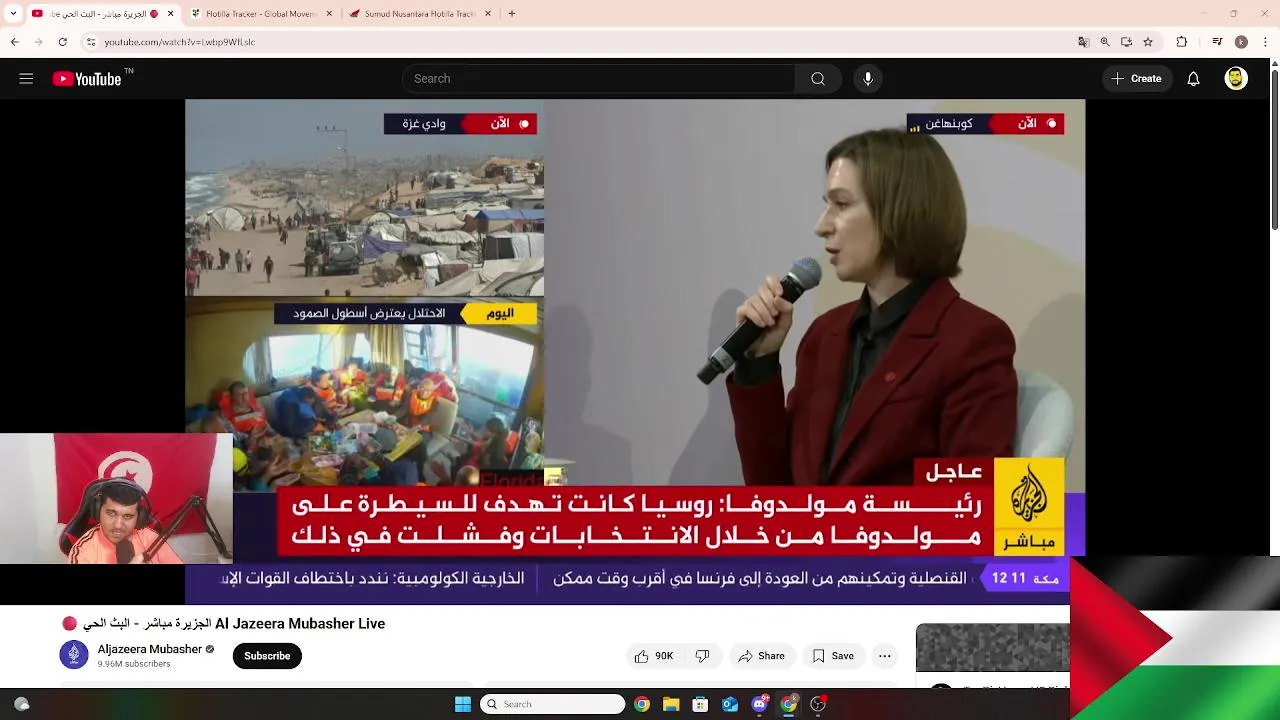1280x720 pixels.
Task: Open Chrome extensions puzzle icon
Action: point(1181,42)
